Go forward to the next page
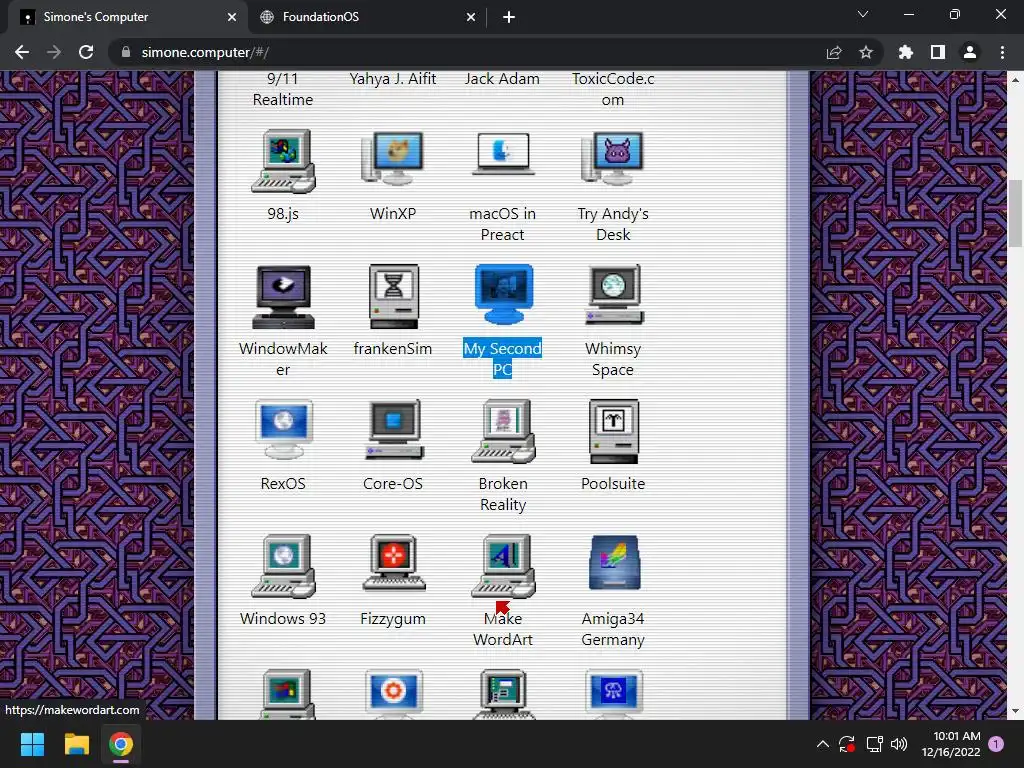Viewport: 1024px width, 768px height. pyautogui.click(x=54, y=52)
